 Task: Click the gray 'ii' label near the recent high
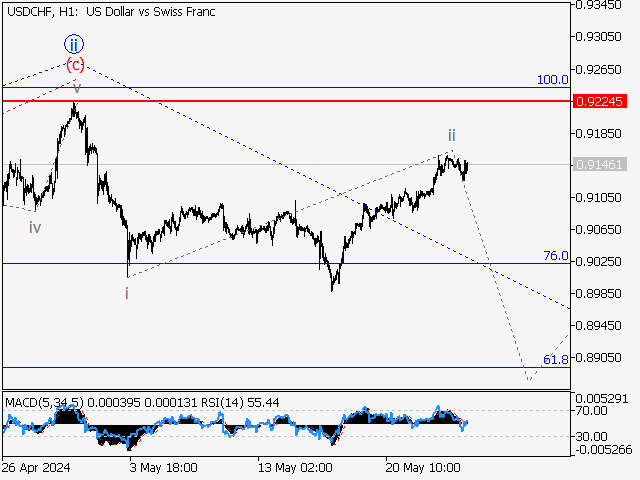(x=451, y=135)
